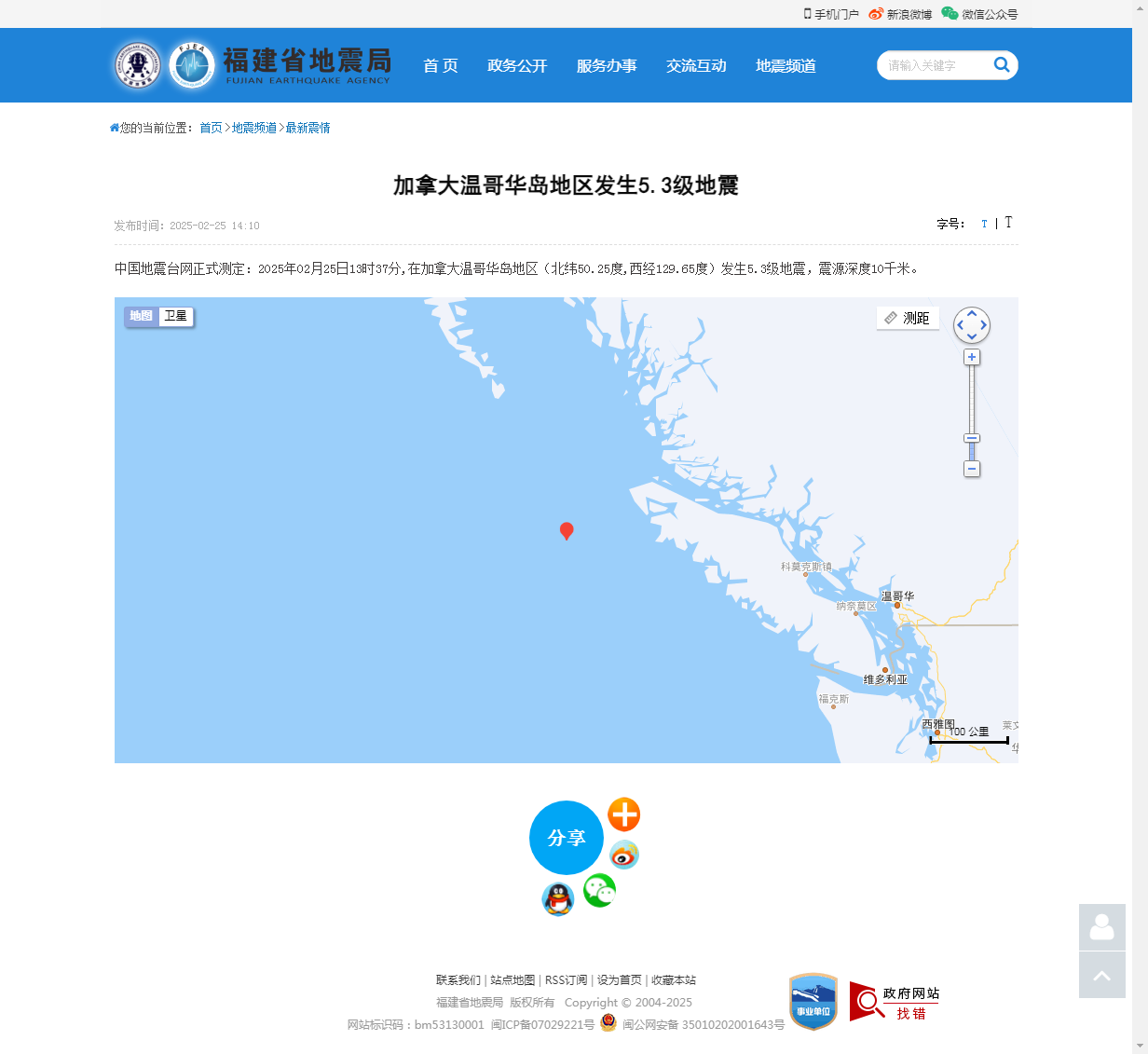
Task: Open the government website error-report badge
Action: [894, 1002]
